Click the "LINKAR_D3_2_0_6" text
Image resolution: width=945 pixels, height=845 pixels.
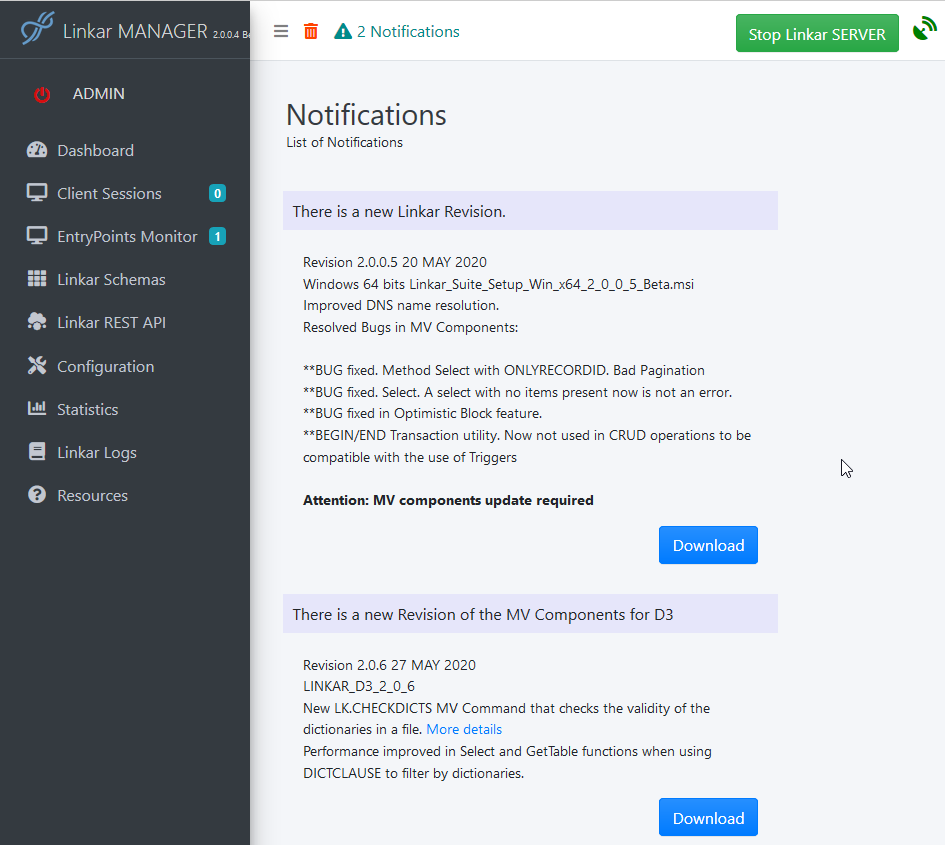(x=359, y=686)
